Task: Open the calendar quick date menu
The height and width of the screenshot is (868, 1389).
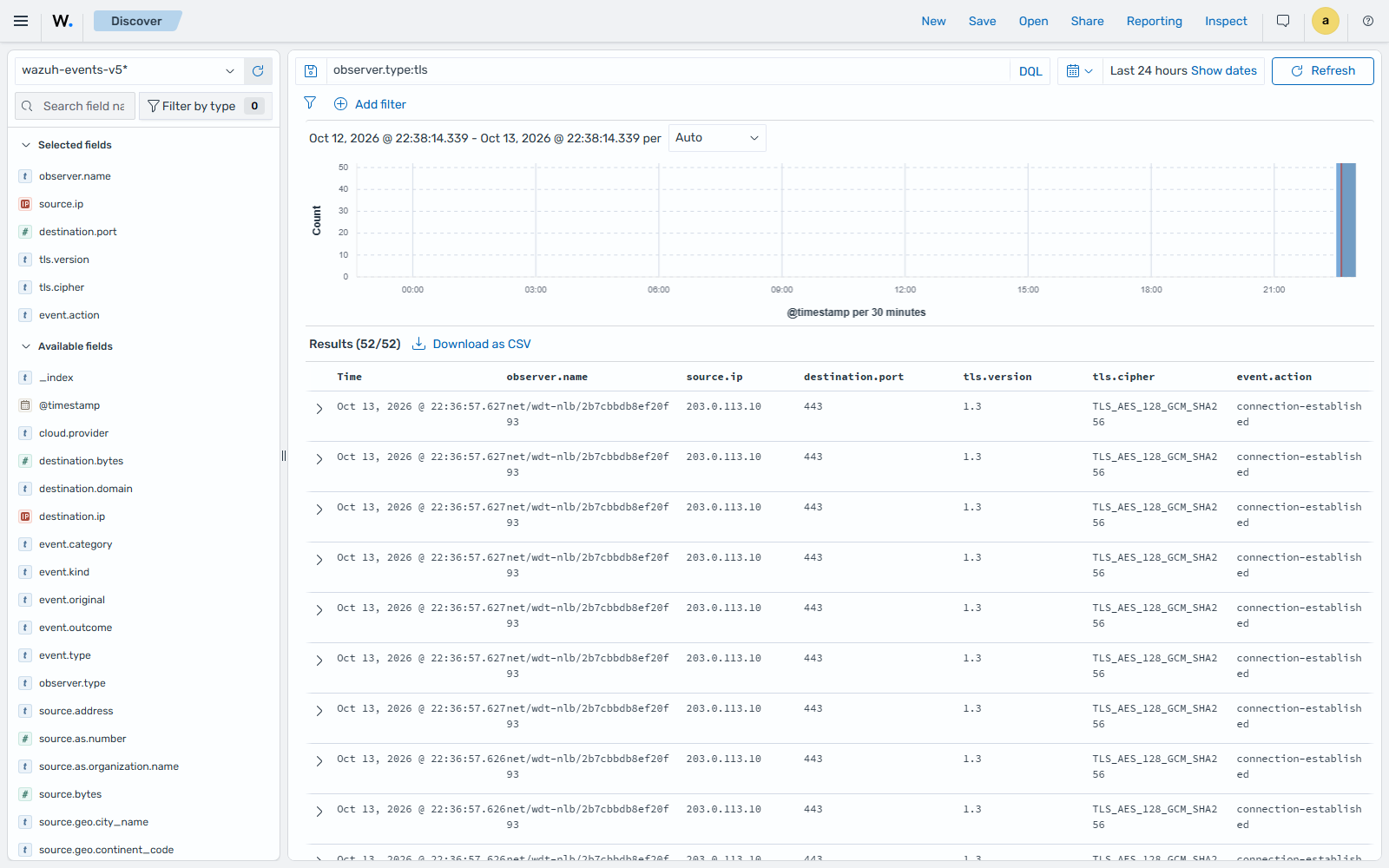Action: click(x=1079, y=71)
